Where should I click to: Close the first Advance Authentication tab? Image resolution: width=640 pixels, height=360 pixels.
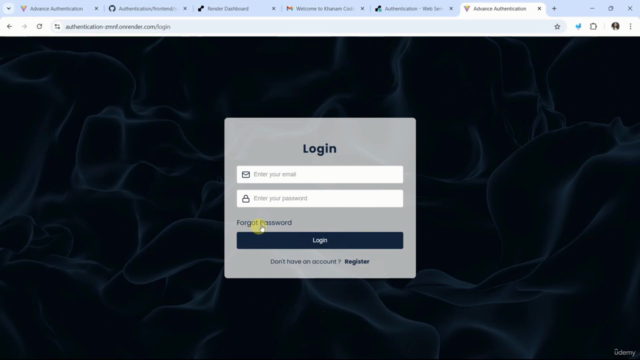coord(96,9)
